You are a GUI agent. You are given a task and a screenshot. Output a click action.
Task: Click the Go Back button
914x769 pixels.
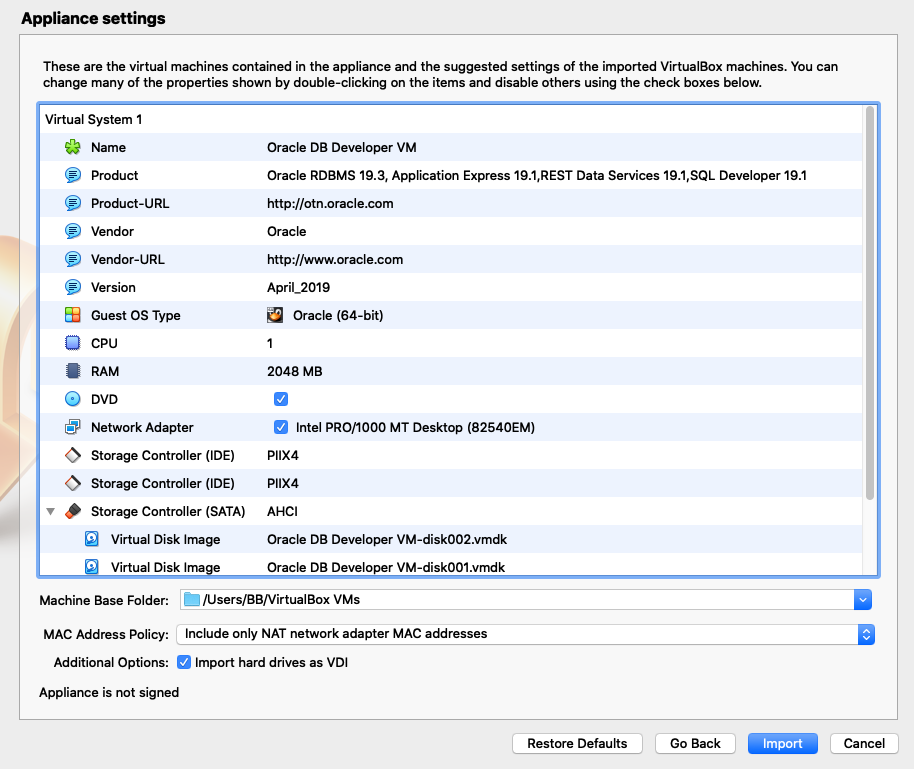pos(695,743)
